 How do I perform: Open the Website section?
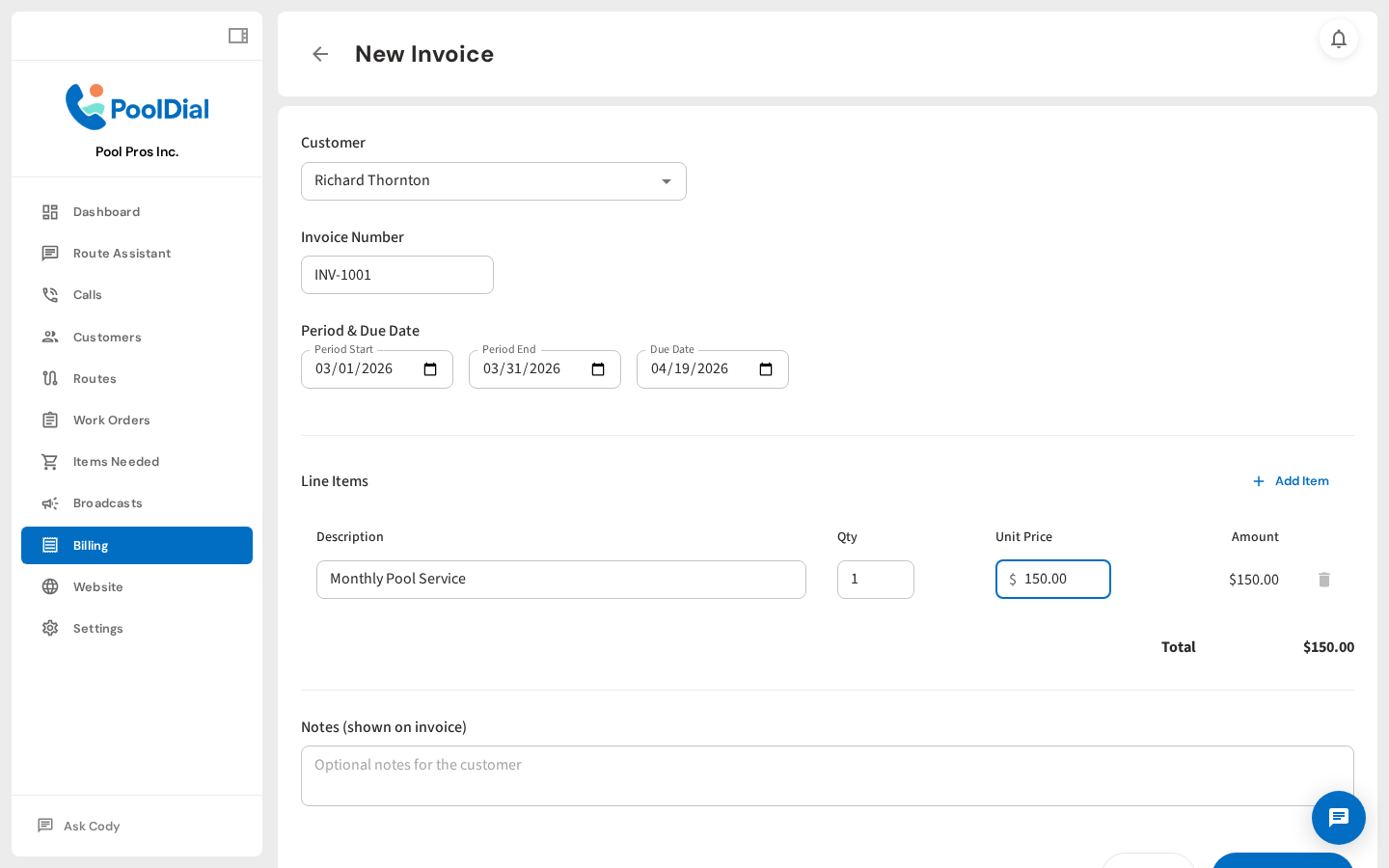[x=99, y=586]
